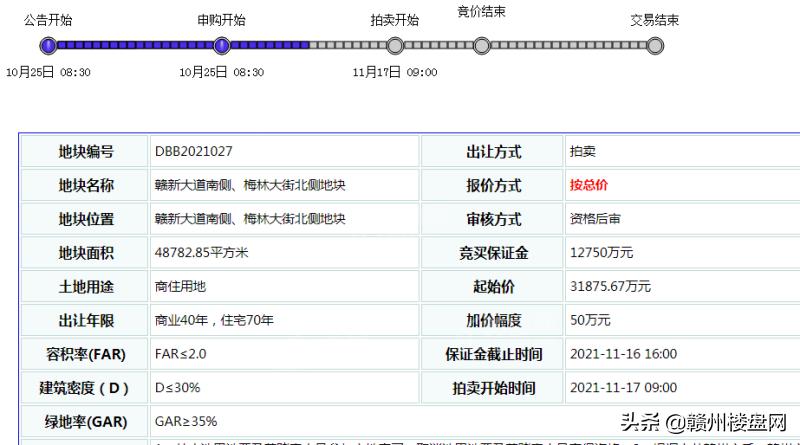Click the starting price 31875.67万元
The image size is (800, 445).
pos(610,286)
